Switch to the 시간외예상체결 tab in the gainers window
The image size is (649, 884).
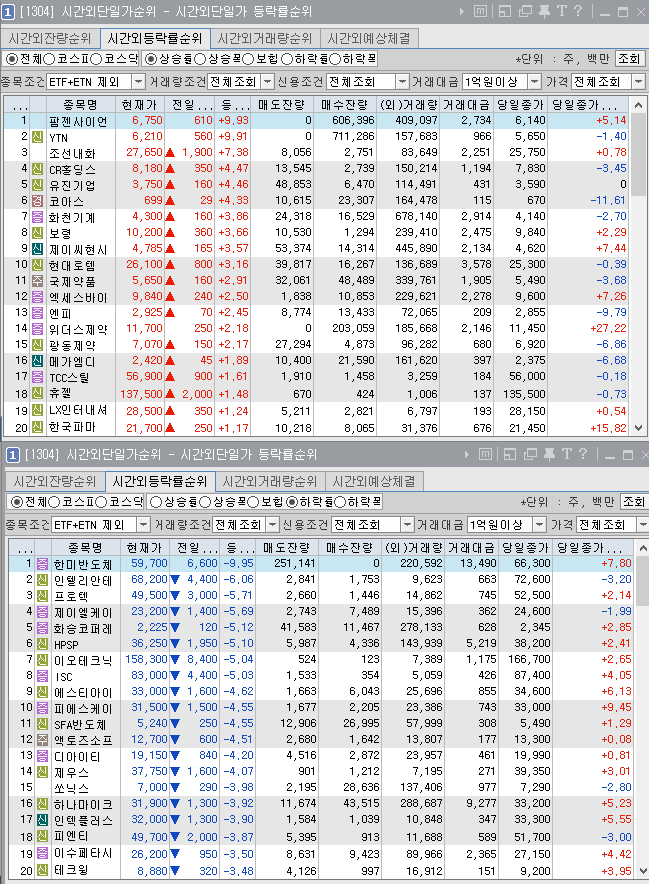click(x=369, y=38)
